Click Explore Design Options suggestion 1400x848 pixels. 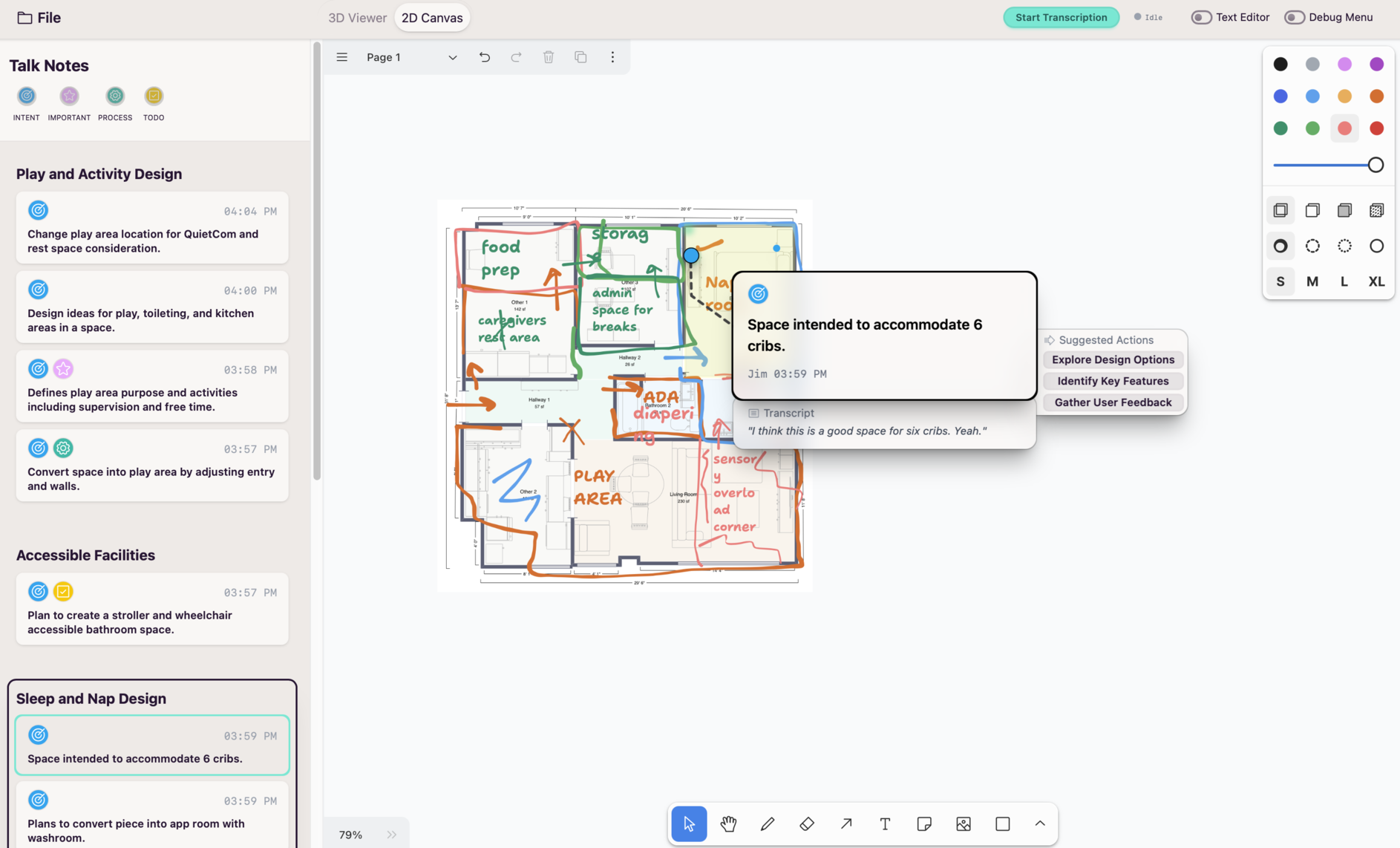(x=1113, y=359)
